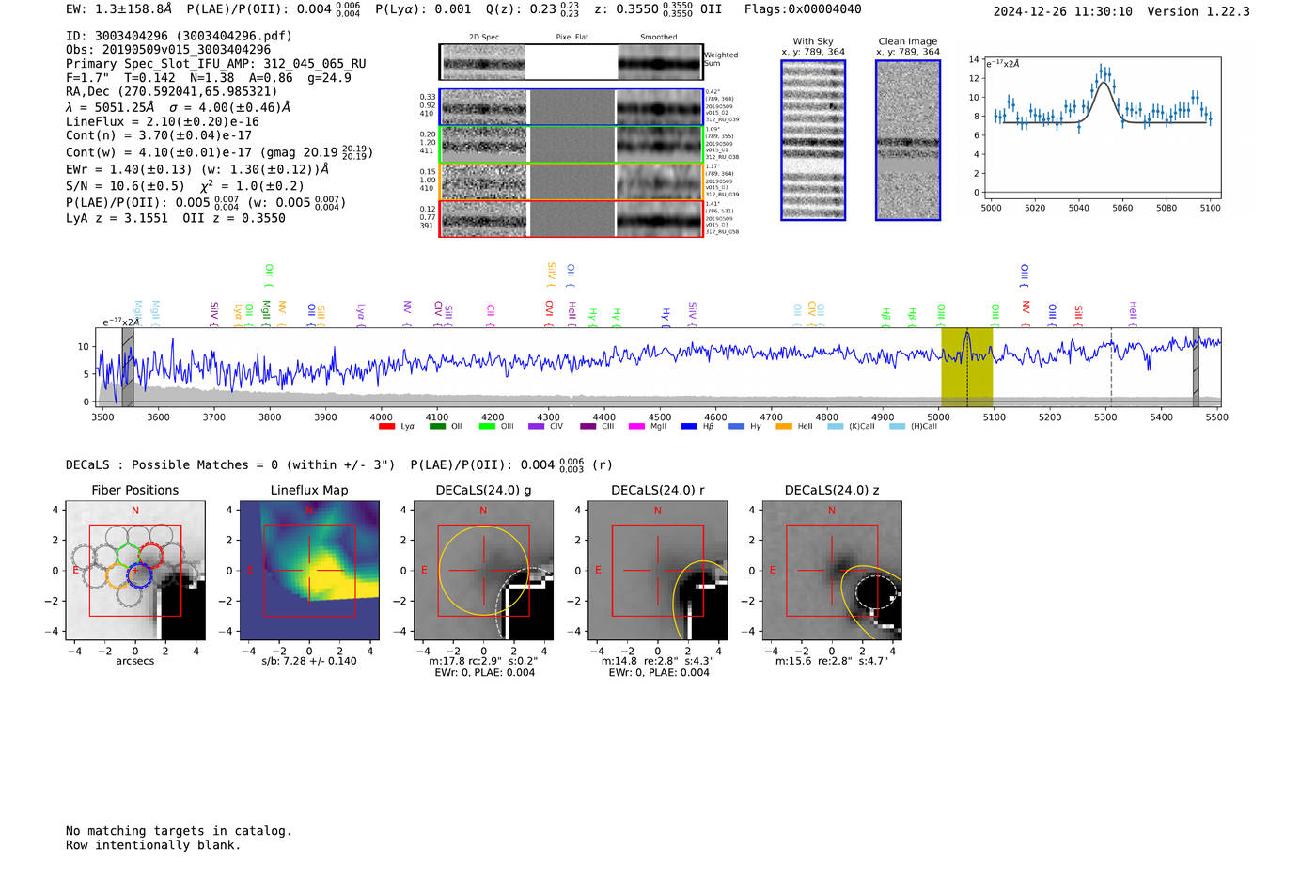This screenshot has height=896, width=1316.
Task: Click the No matching targets in catalog text
Action: click(x=179, y=831)
